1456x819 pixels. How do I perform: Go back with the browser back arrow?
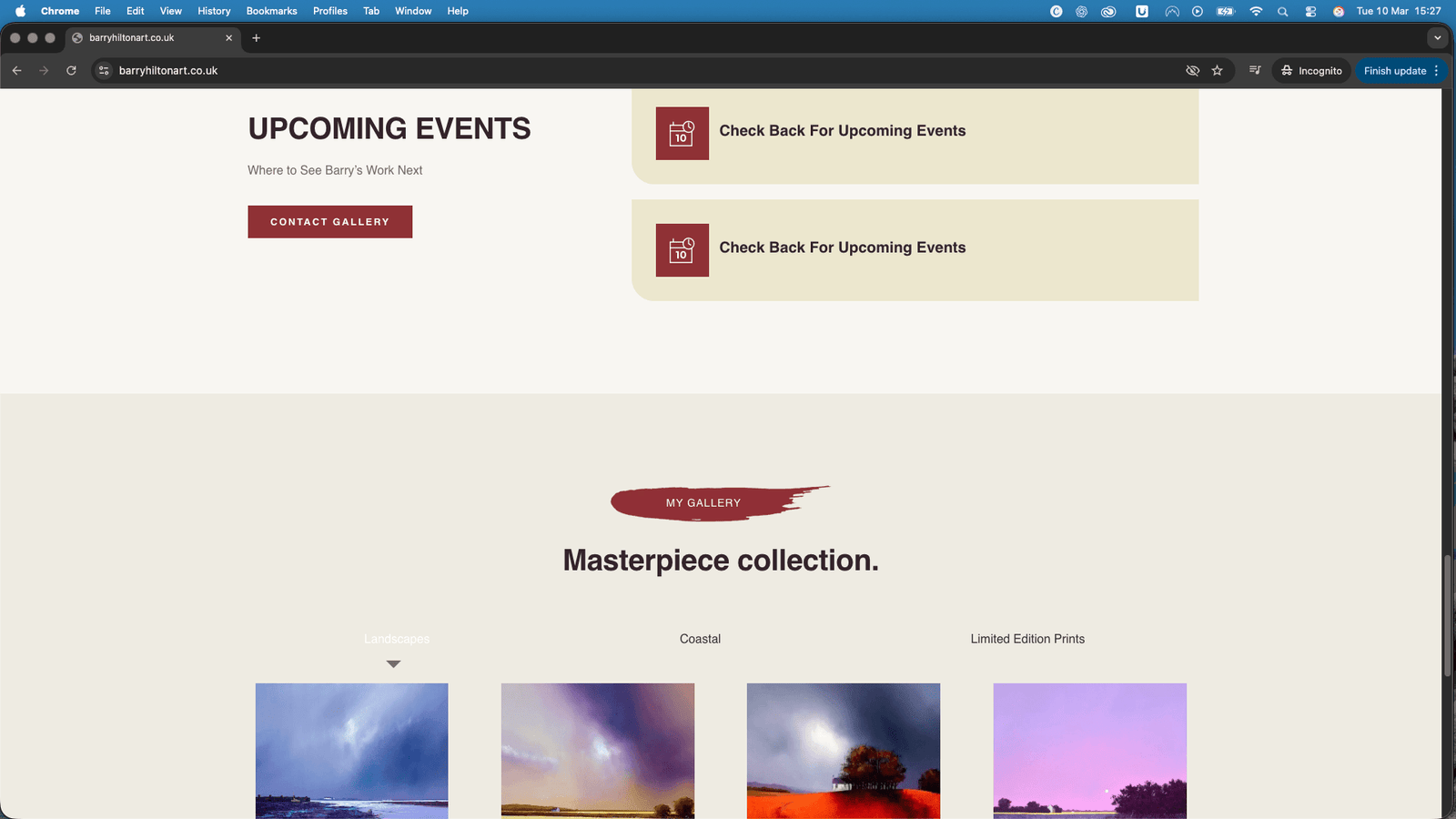pyautogui.click(x=17, y=71)
